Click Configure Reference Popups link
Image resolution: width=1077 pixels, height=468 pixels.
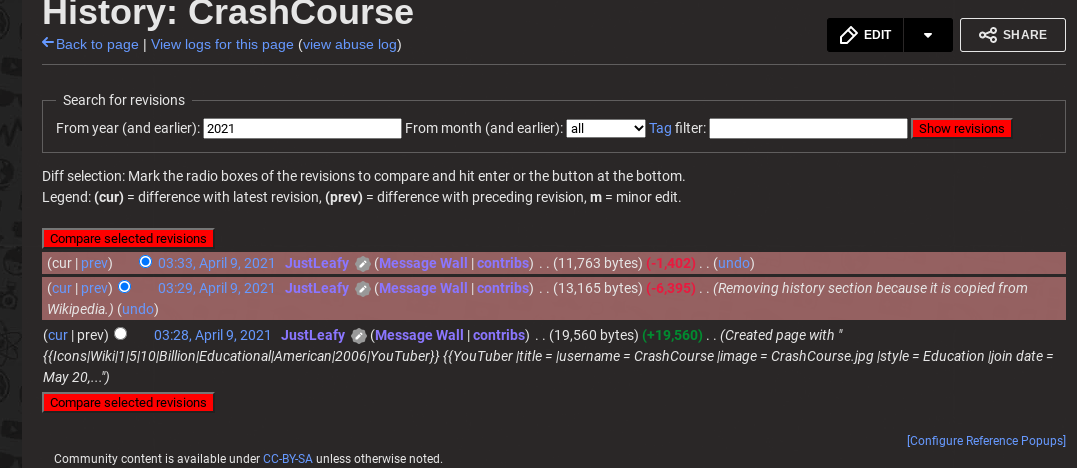(x=986, y=441)
